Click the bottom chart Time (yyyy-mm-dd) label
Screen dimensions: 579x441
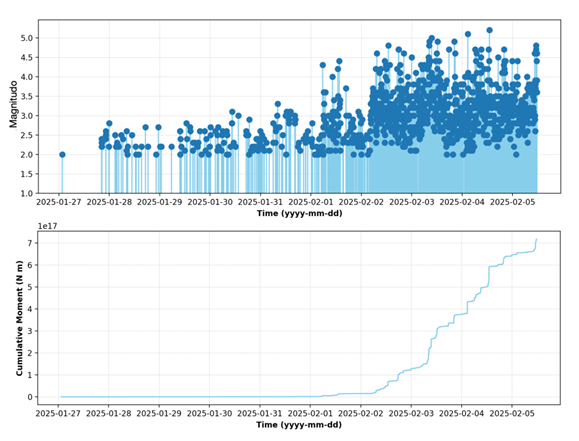pyautogui.click(x=299, y=425)
